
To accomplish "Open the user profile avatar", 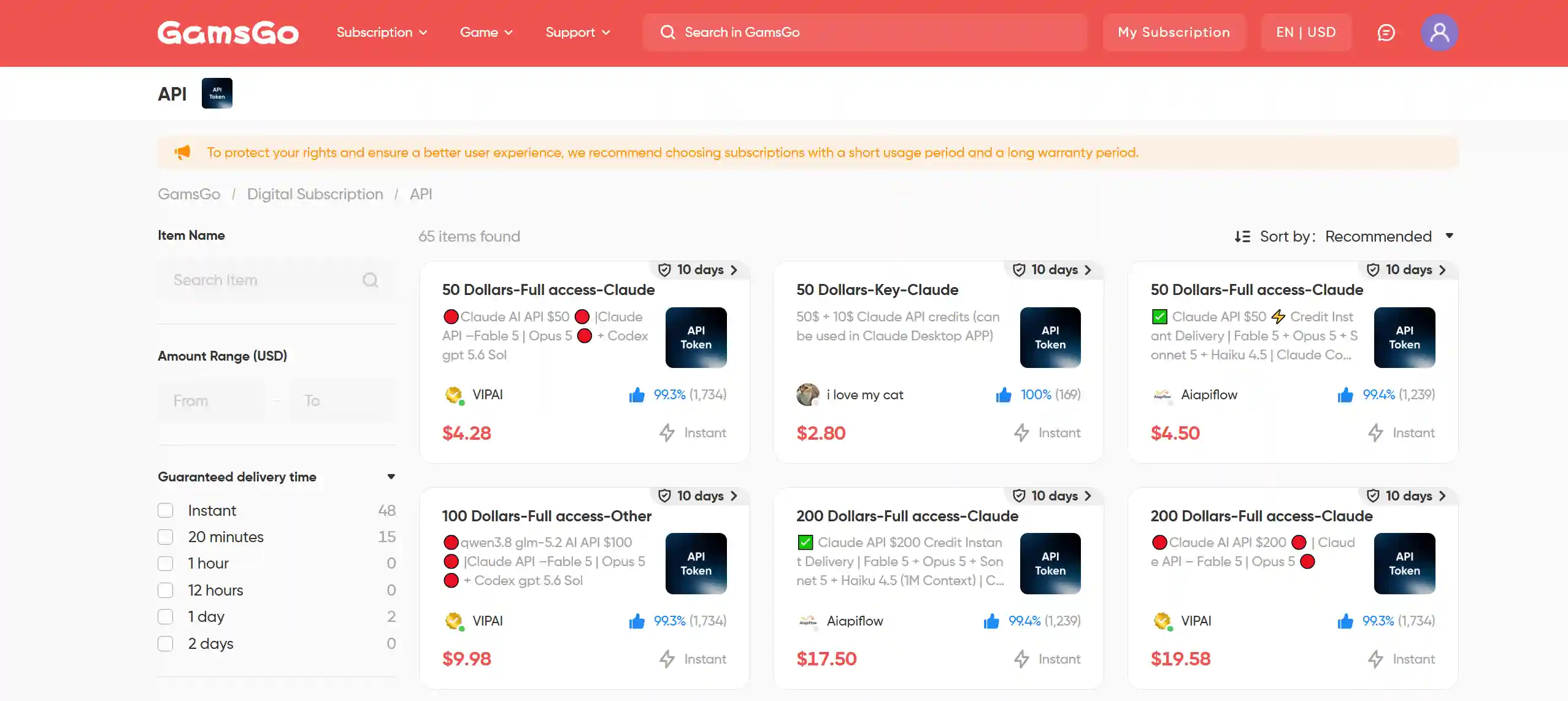I will click(1439, 33).
